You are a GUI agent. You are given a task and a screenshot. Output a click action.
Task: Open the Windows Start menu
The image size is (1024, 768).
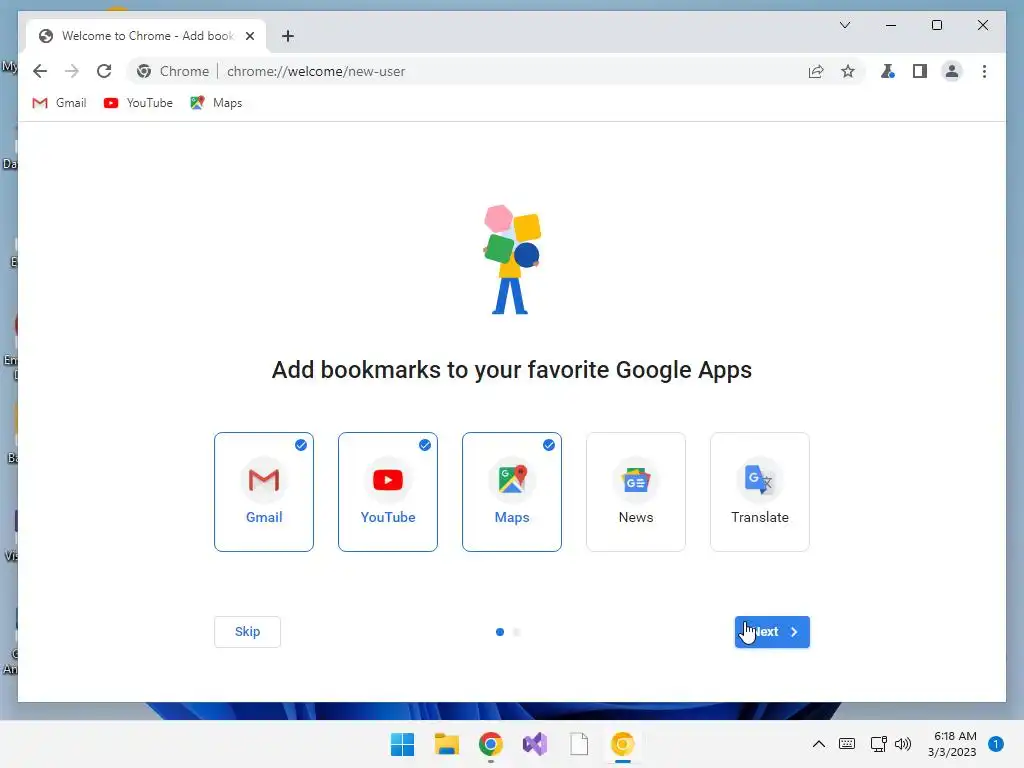402,744
